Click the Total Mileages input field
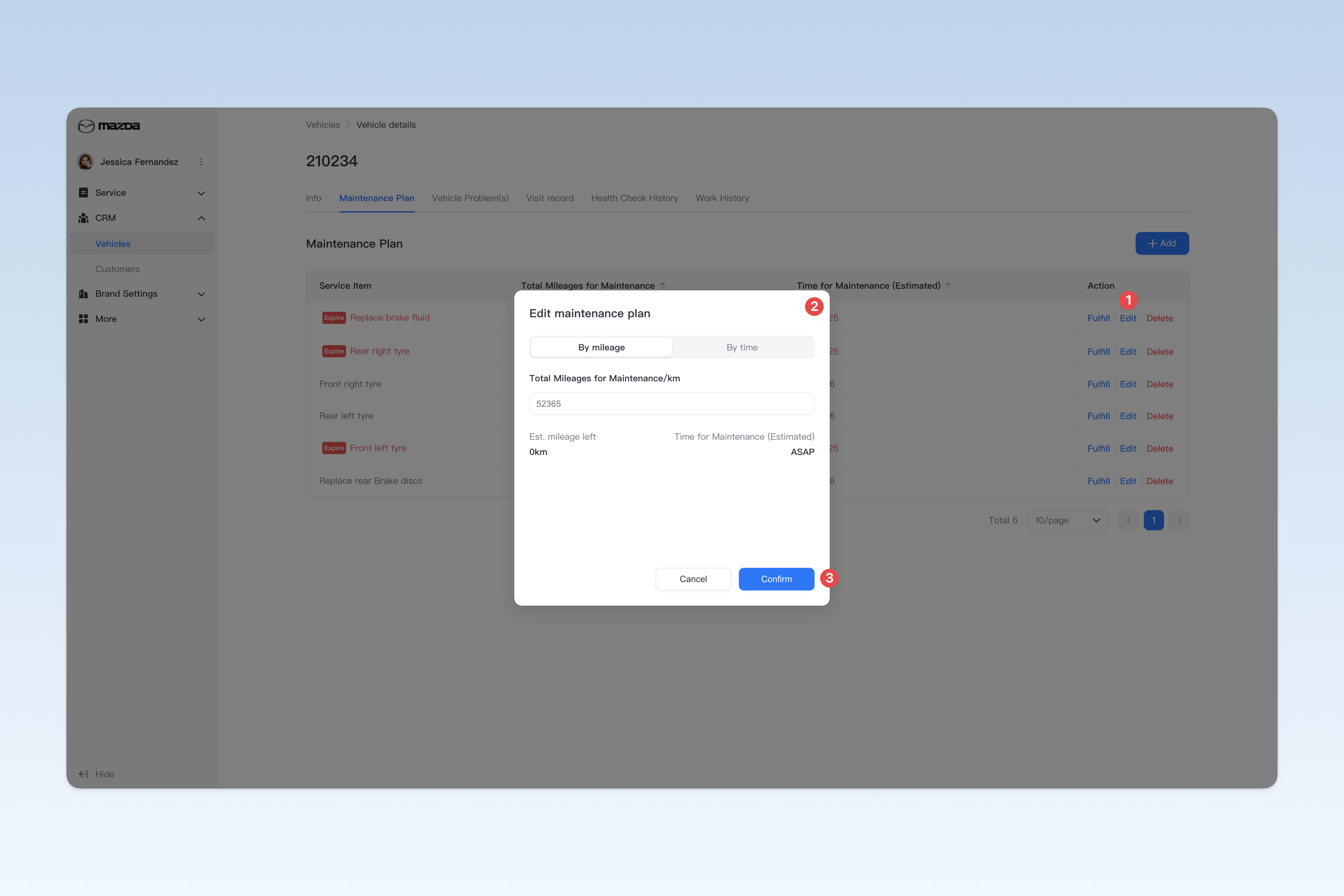Screen dimensions: 1344x896 672,404
